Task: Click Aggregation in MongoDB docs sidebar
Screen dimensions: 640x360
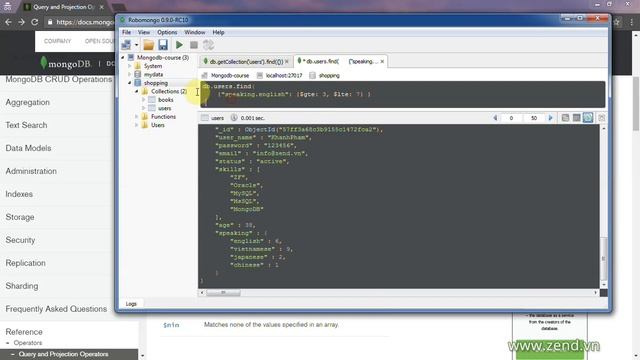Action: 27,102
